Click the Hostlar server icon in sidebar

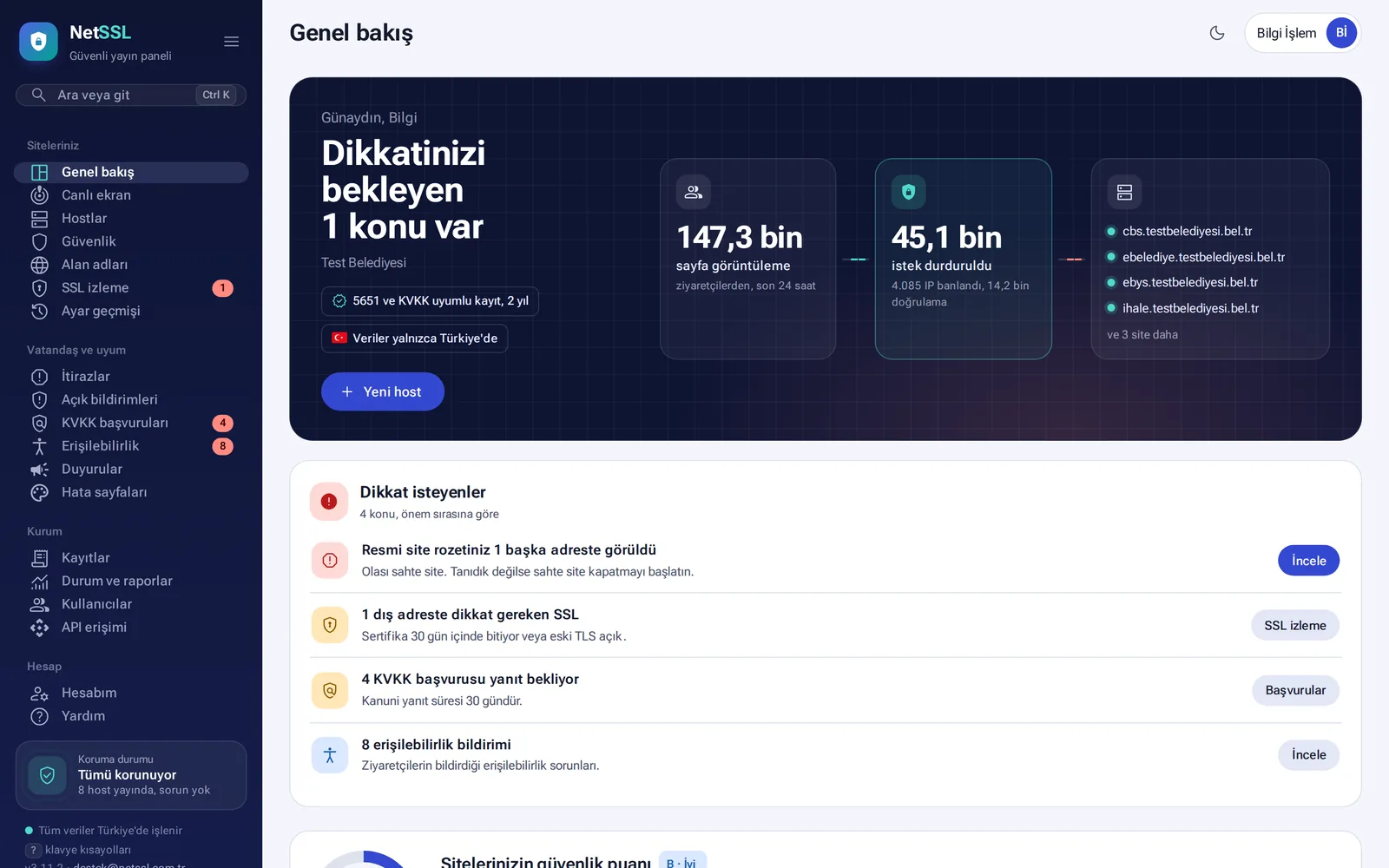tap(39, 219)
